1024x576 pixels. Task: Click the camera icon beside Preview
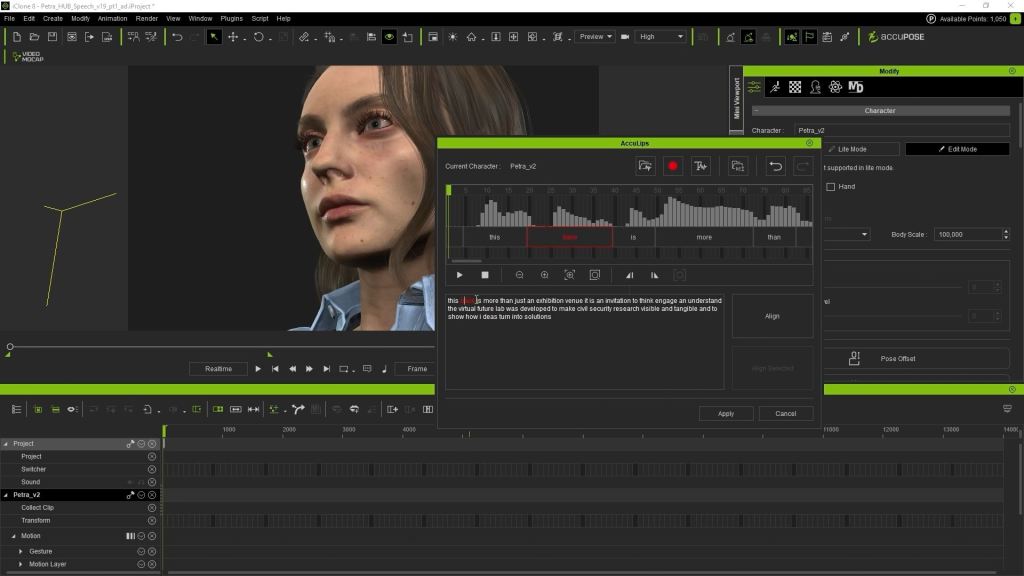(x=625, y=37)
